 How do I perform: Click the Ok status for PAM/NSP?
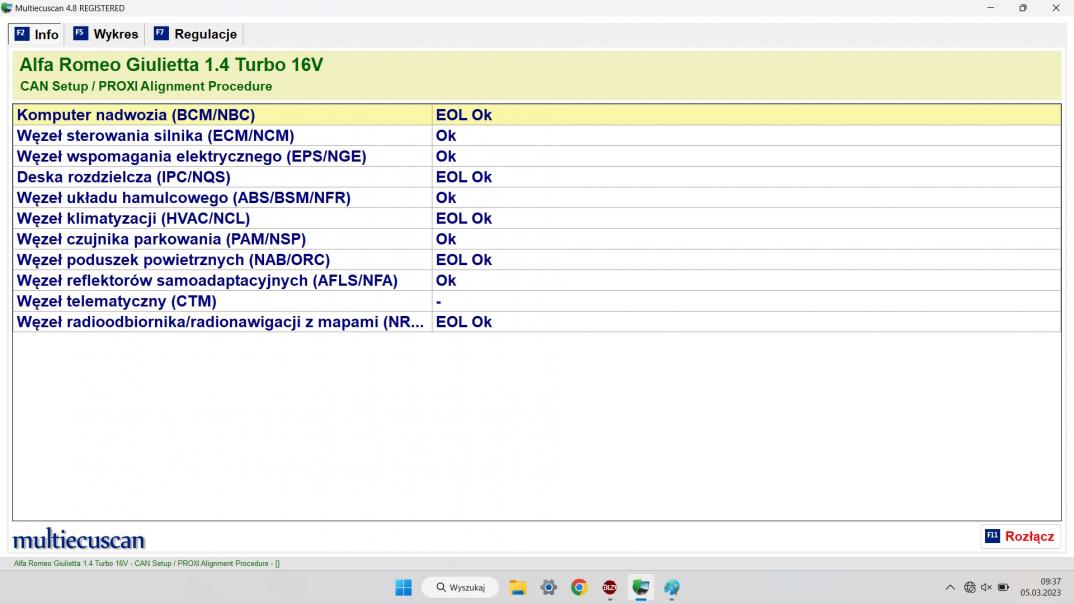click(446, 239)
